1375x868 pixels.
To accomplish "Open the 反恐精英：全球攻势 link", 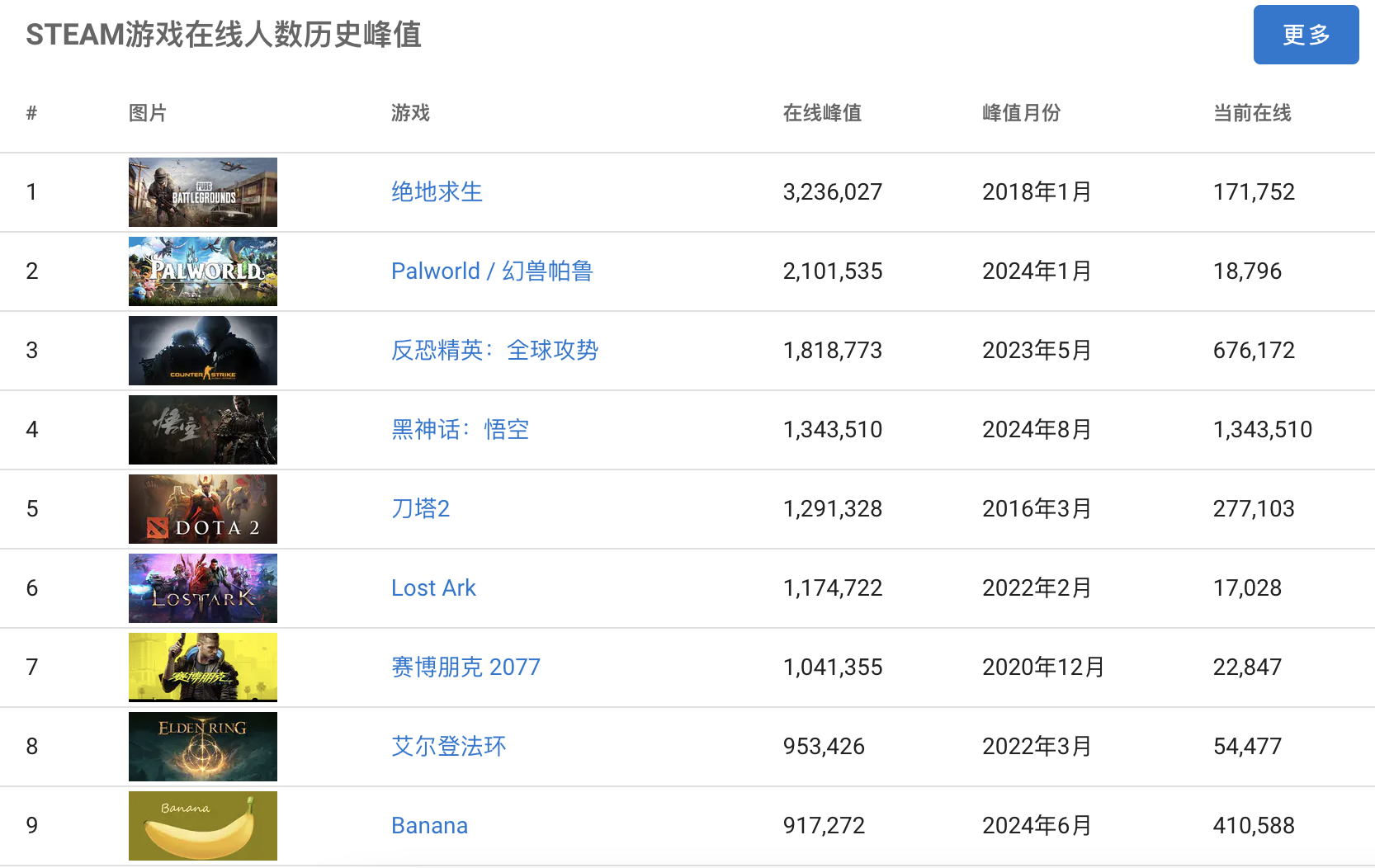I will [x=494, y=350].
